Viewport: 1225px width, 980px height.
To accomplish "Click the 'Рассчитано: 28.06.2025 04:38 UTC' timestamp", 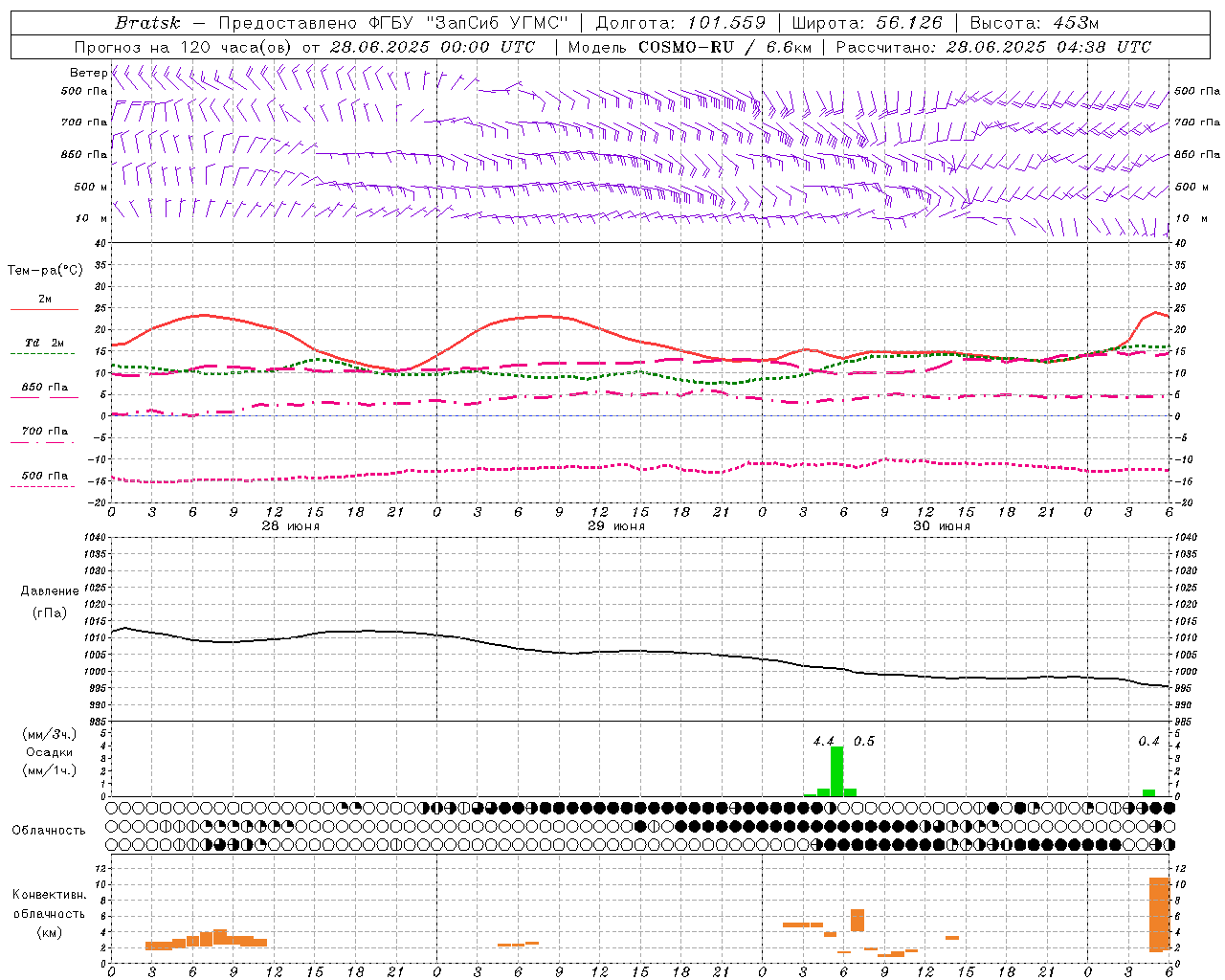I will coord(993,47).
